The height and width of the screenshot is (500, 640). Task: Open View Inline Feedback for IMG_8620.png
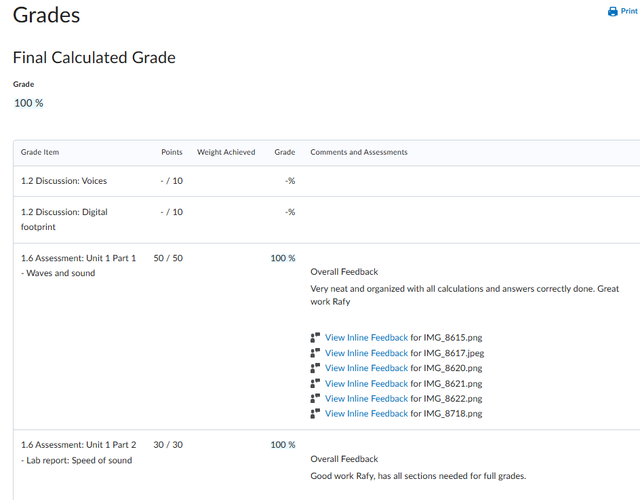click(x=366, y=368)
